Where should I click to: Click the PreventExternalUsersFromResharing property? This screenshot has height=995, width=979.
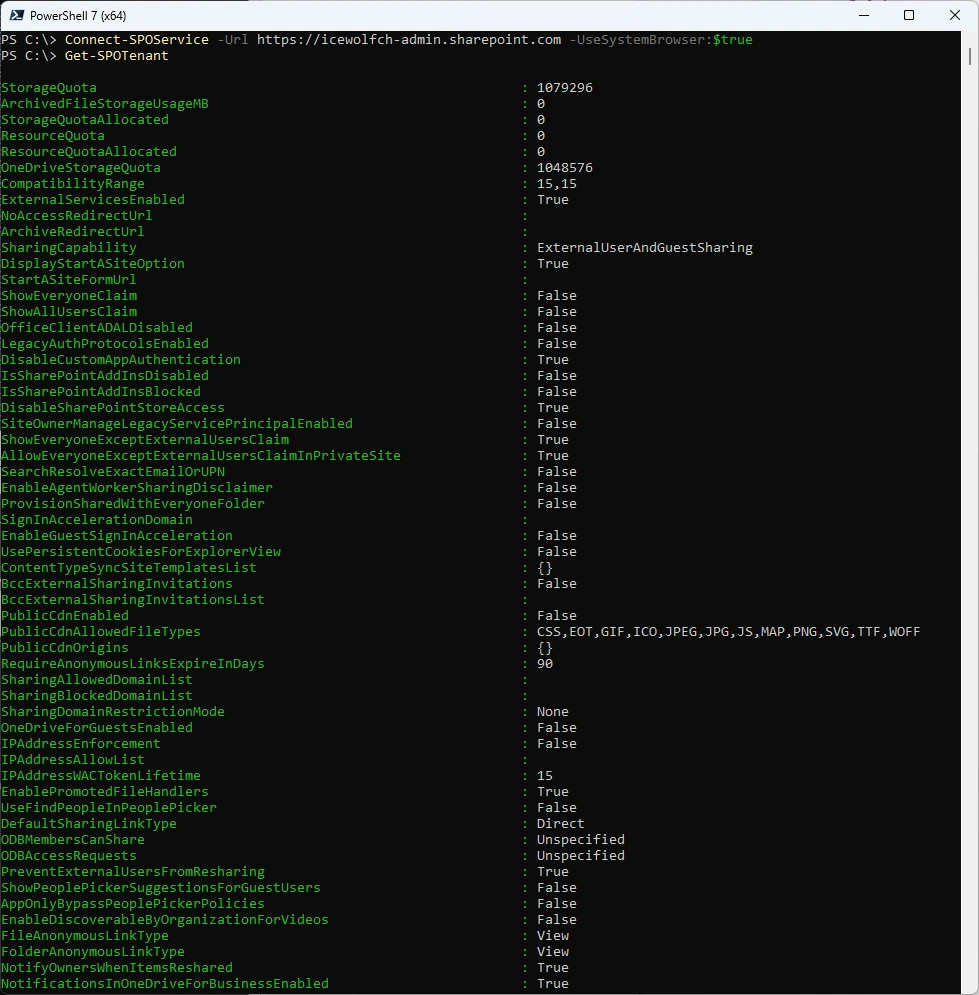point(133,871)
